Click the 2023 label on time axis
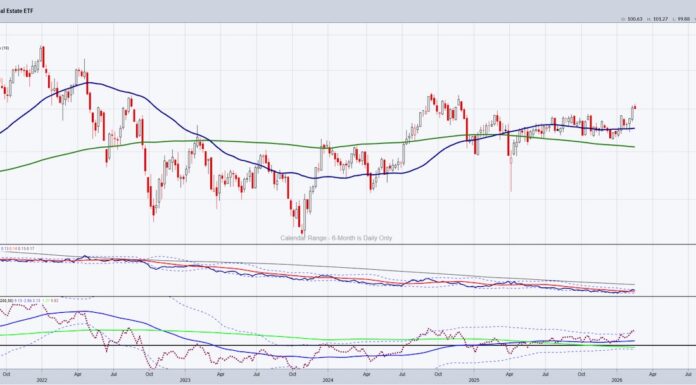 [x=185, y=380]
